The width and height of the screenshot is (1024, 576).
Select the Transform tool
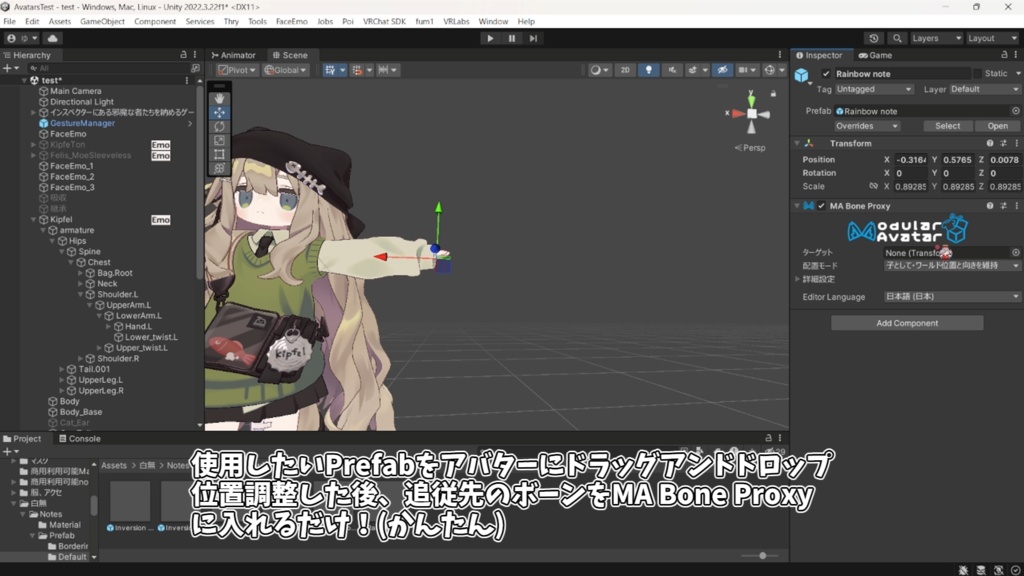click(219, 168)
